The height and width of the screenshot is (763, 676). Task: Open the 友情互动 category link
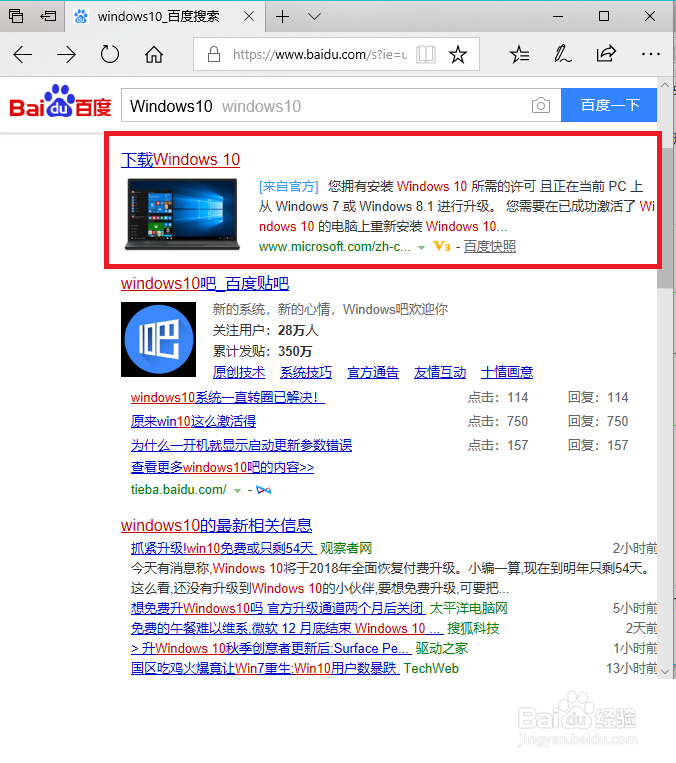[440, 372]
